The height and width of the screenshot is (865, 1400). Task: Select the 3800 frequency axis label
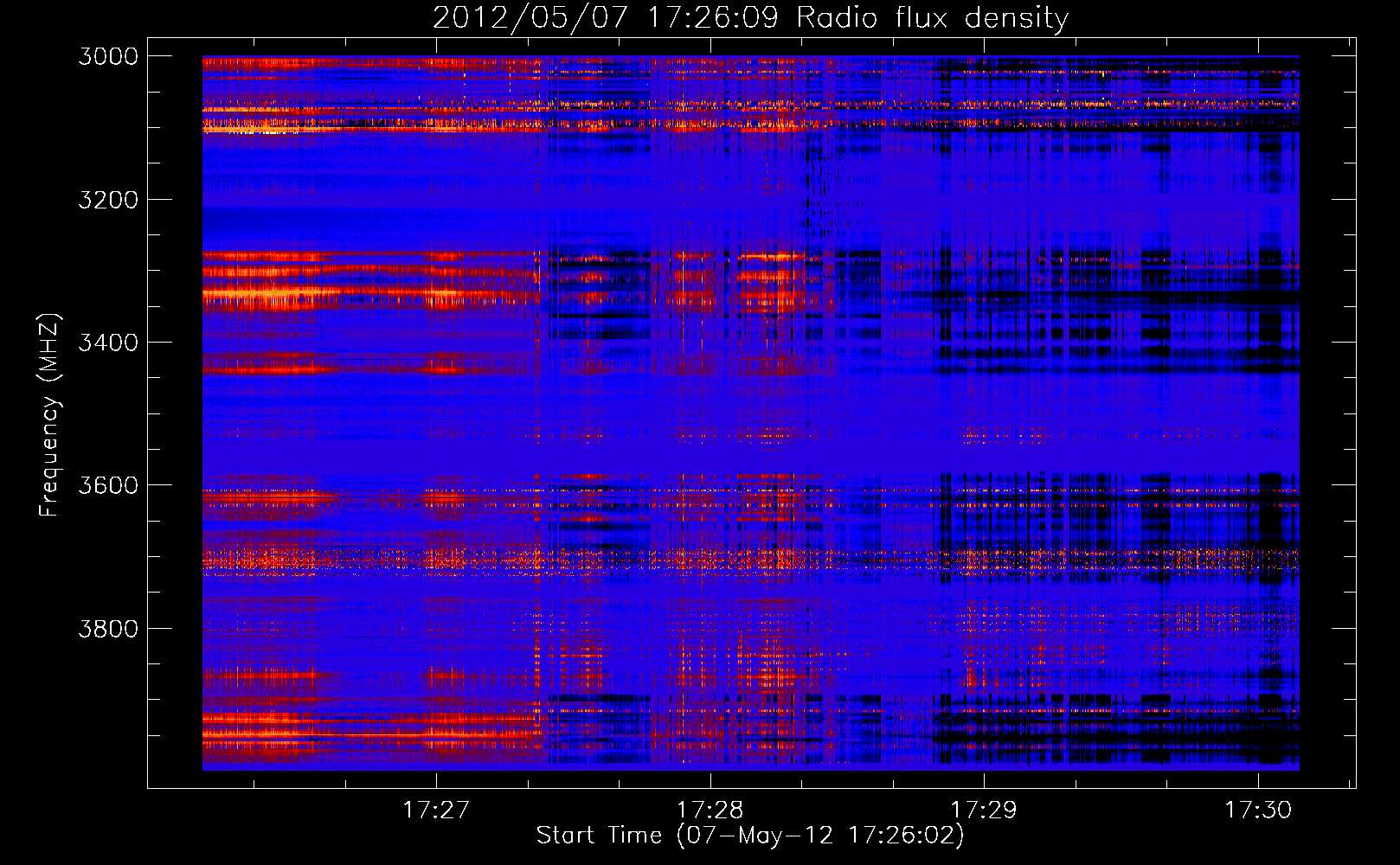pyautogui.click(x=108, y=628)
